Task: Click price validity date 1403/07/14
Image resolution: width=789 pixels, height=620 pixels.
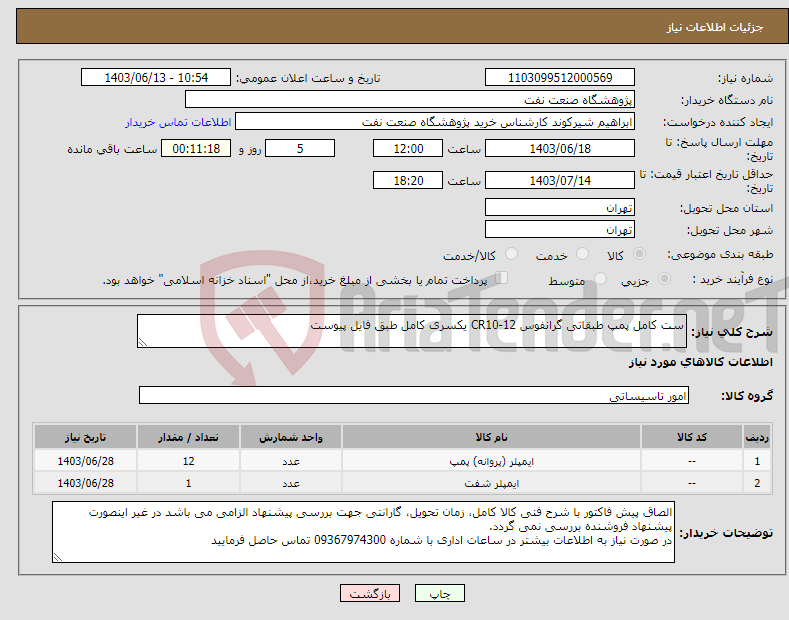Action: tap(560, 180)
